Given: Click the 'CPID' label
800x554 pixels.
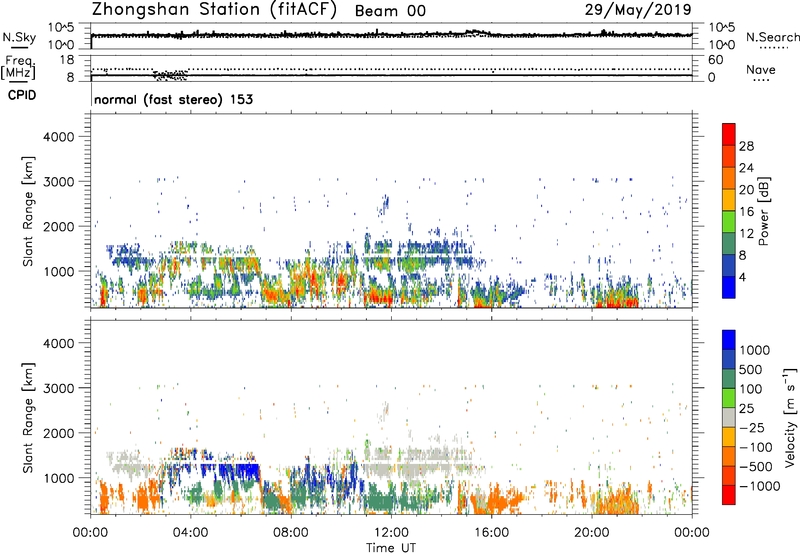Looking at the screenshot, I should click(x=22, y=95).
